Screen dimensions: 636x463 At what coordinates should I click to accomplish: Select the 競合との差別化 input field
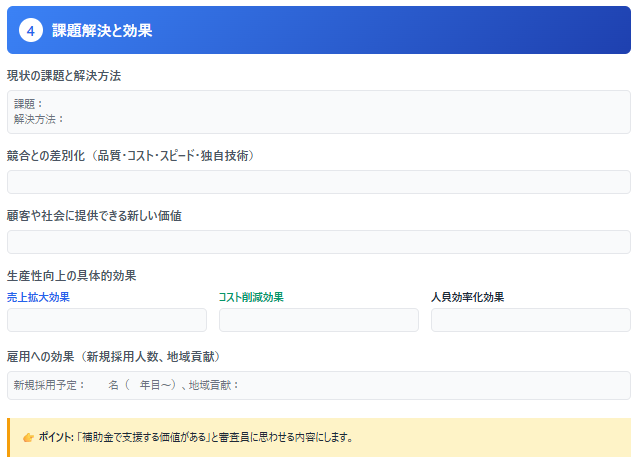[318, 182]
